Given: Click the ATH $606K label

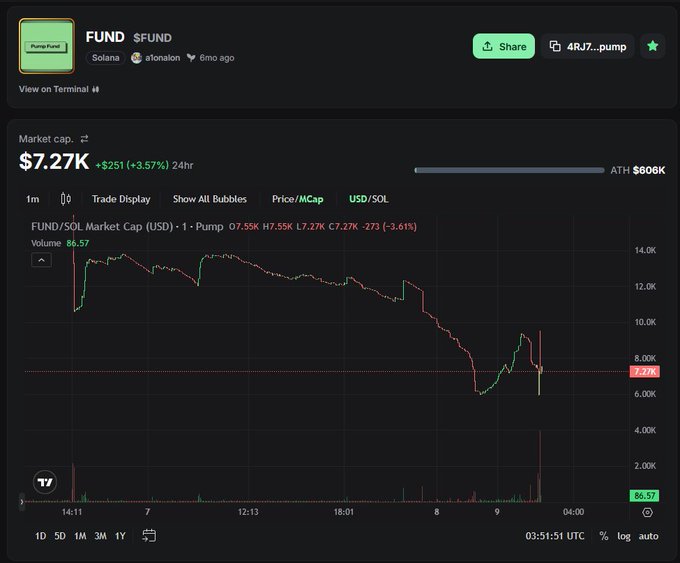Looking at the screenshot, I should pos(638,170).
